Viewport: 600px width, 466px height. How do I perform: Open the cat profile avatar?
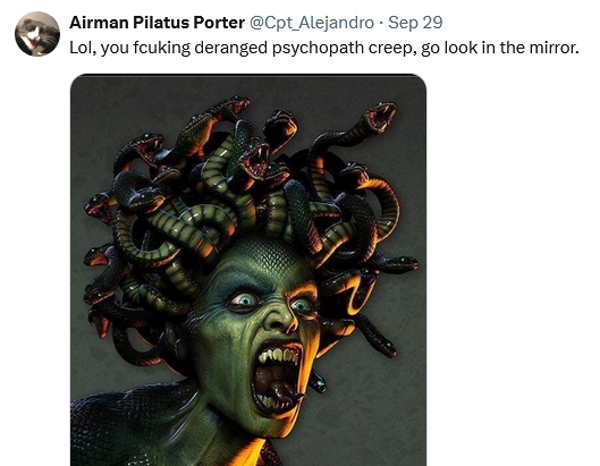(x=37, y=34)
